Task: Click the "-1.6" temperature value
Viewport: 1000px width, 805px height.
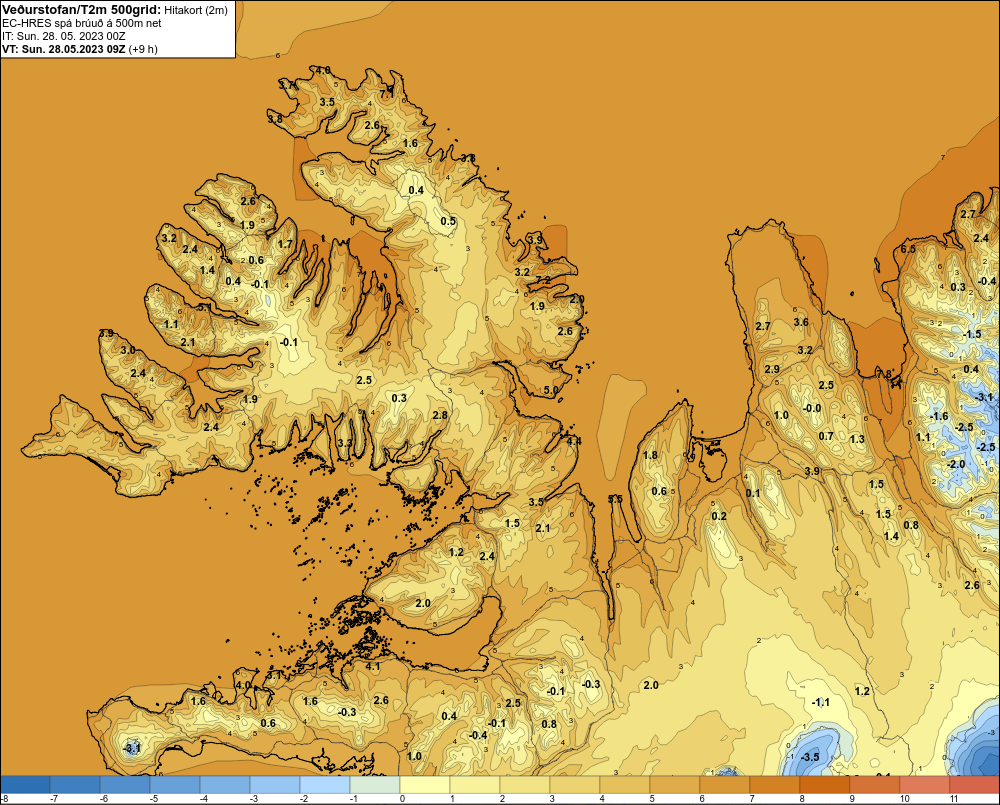Action: coord(938,417)
